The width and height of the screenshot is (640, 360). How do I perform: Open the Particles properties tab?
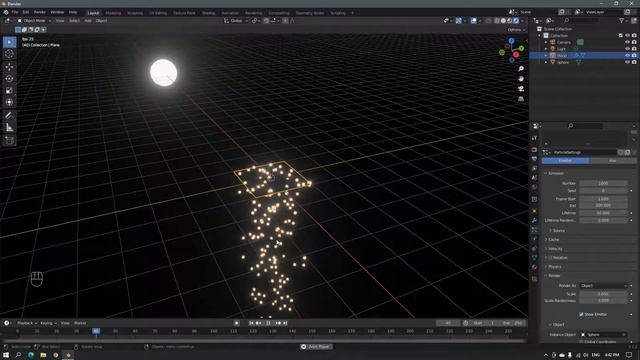(534, 230)
